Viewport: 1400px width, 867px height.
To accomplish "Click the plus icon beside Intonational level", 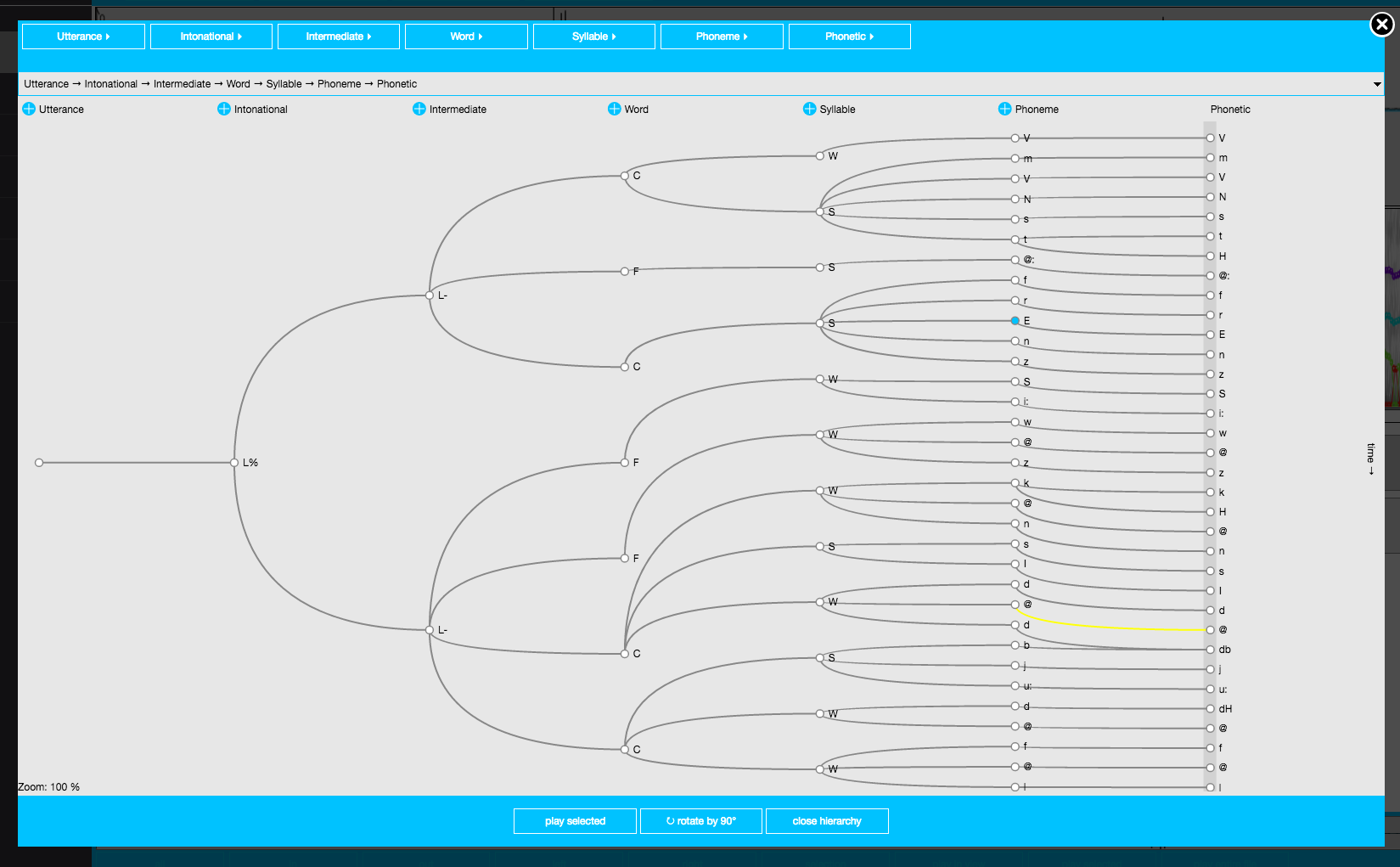I will (224, 110).
